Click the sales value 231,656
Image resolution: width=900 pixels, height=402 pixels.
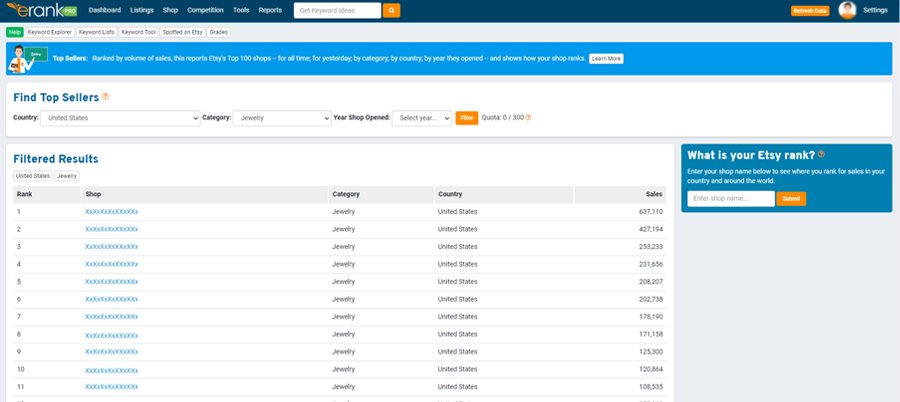point(651,264)
